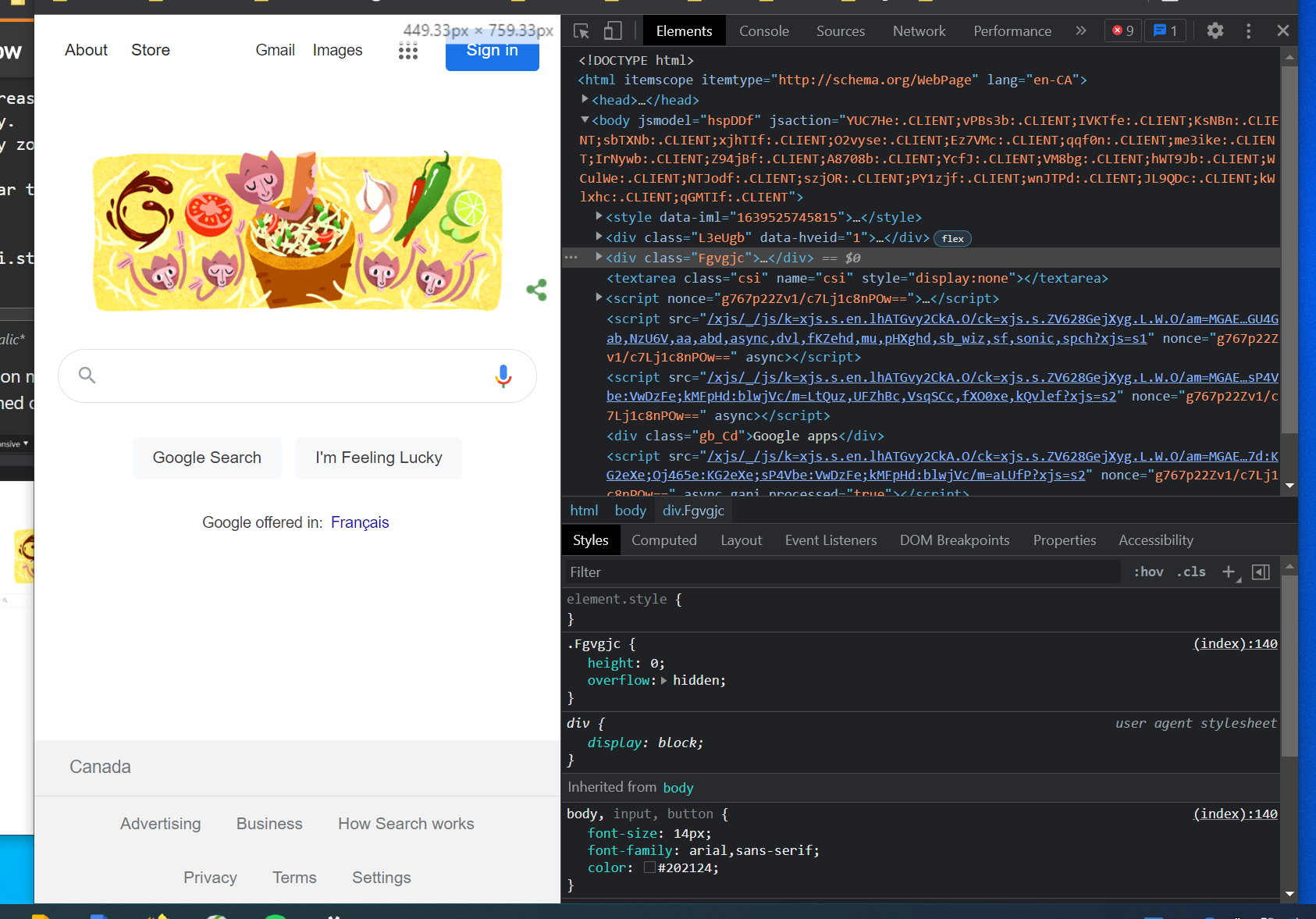Click the color swatch for #202124

click(x=649, y=868)
